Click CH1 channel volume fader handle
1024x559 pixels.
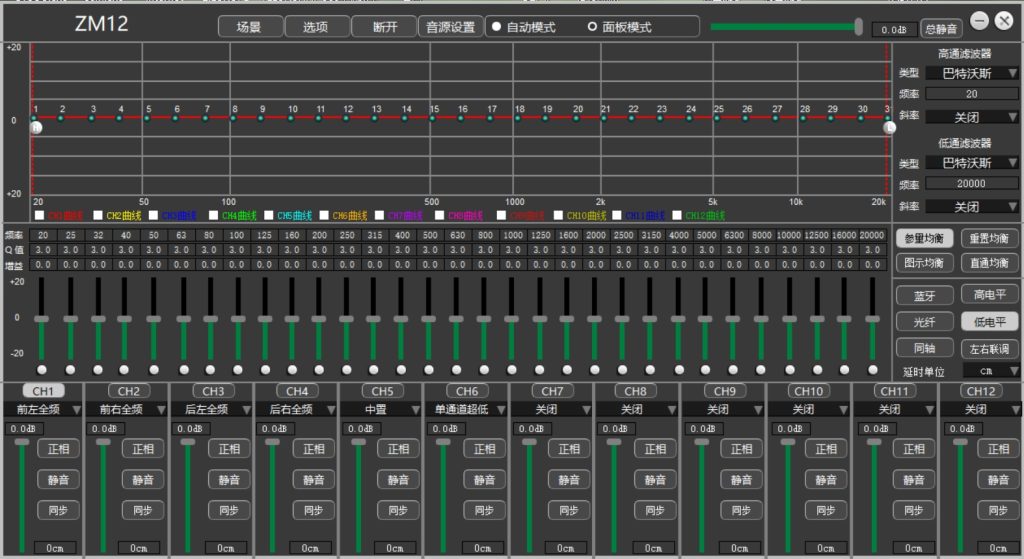[22, 442]
